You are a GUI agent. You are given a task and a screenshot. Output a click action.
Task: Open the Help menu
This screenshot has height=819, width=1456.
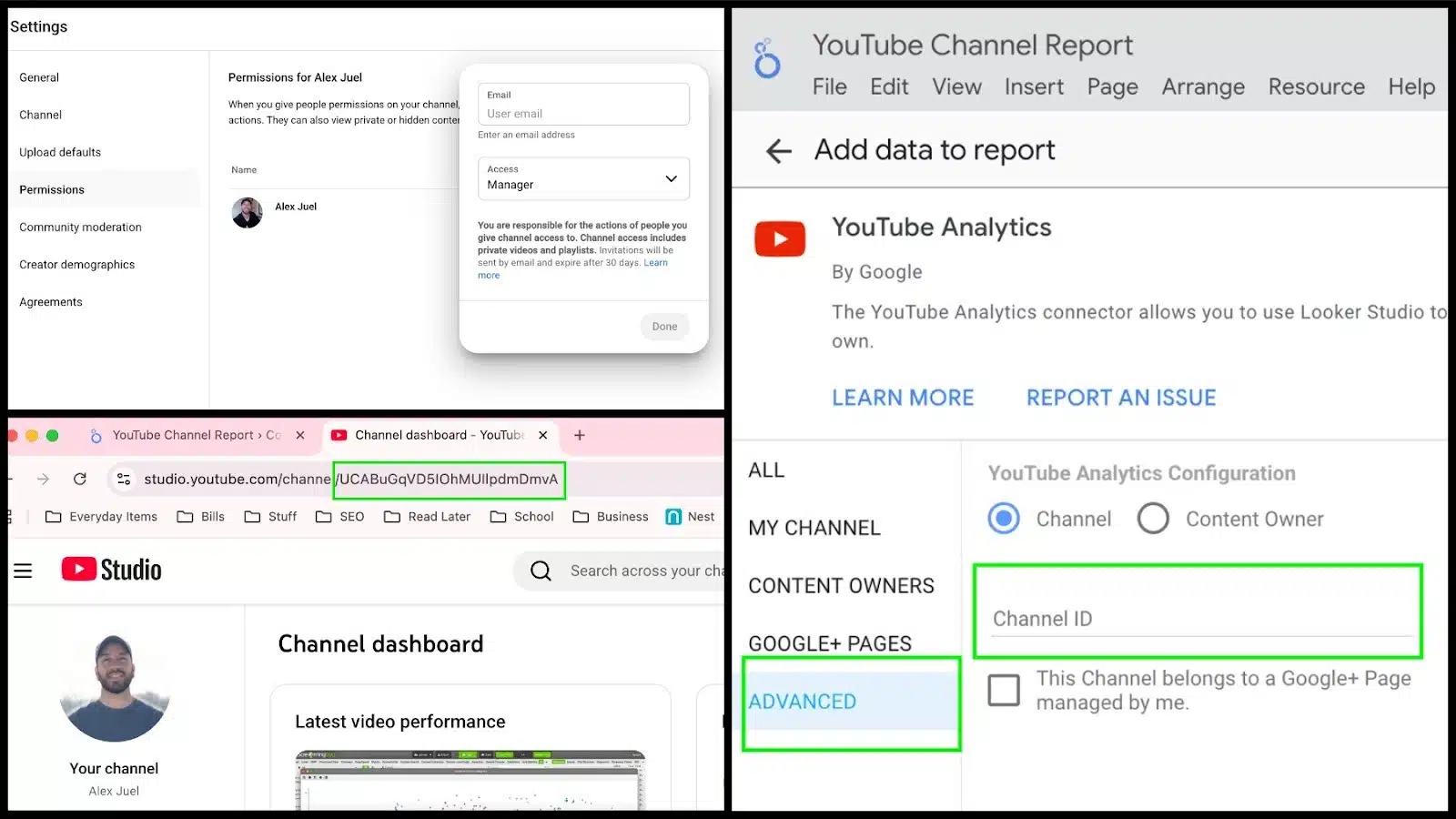1411,86
